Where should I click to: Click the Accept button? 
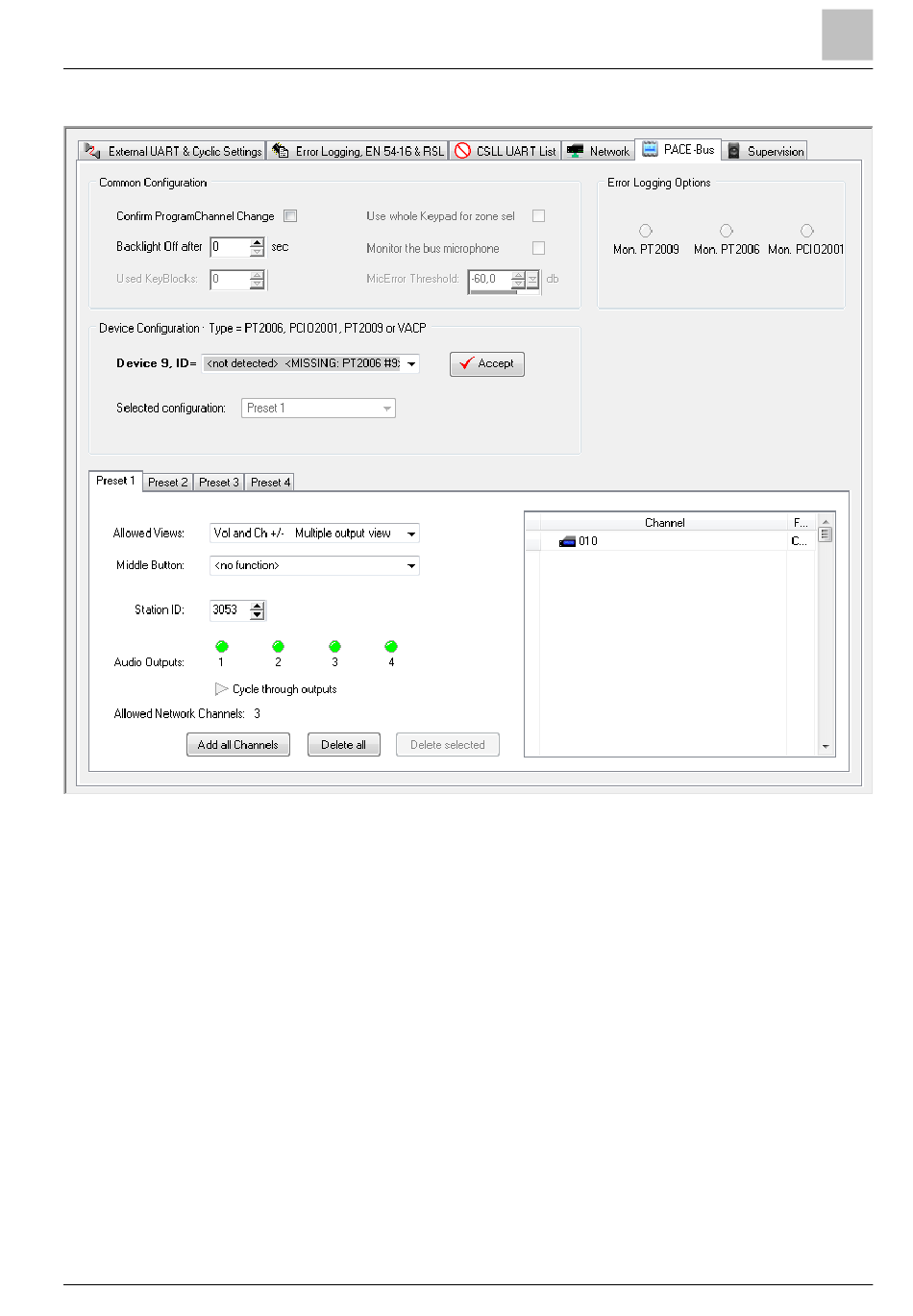point(487,363)
